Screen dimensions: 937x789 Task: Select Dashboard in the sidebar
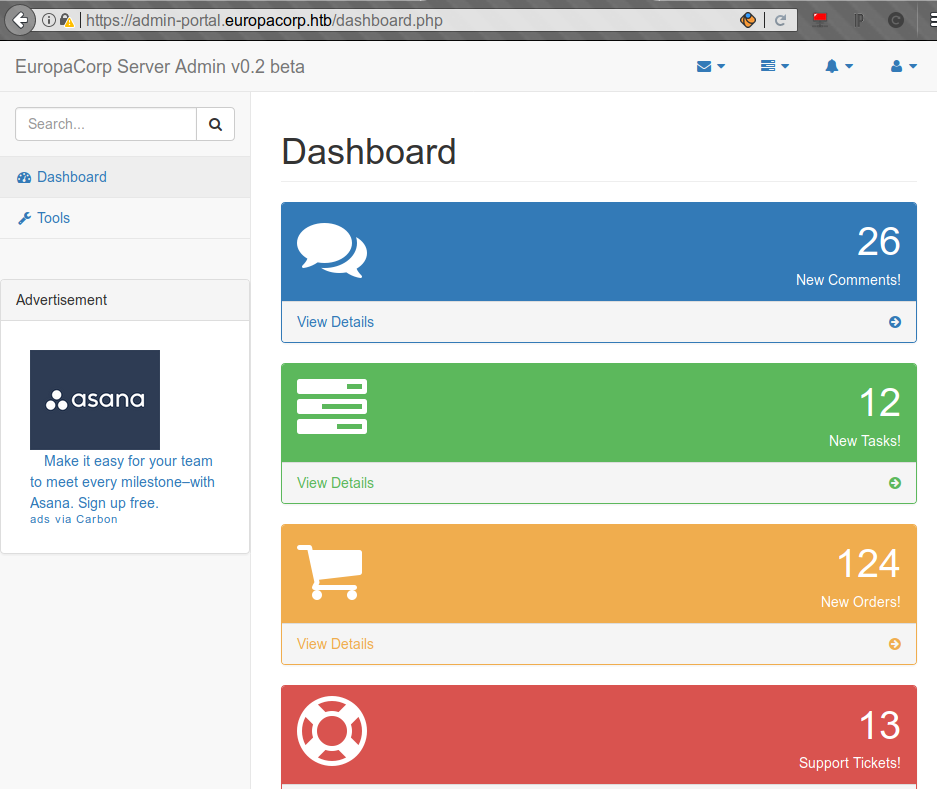[125, 177]
